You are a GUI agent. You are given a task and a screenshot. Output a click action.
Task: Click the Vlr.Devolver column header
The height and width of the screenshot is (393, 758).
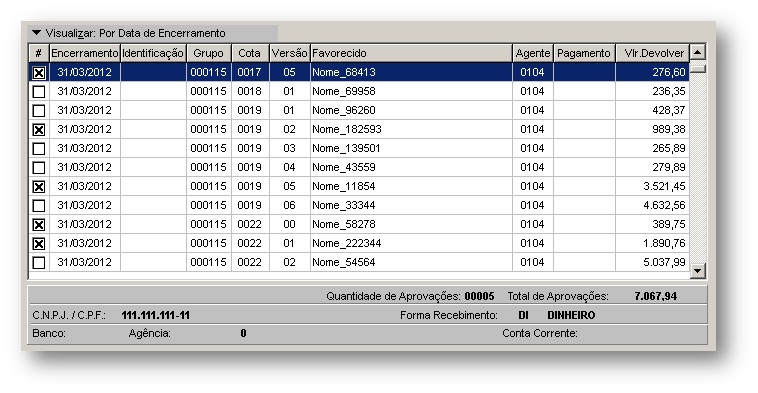(x=653, y=53)
